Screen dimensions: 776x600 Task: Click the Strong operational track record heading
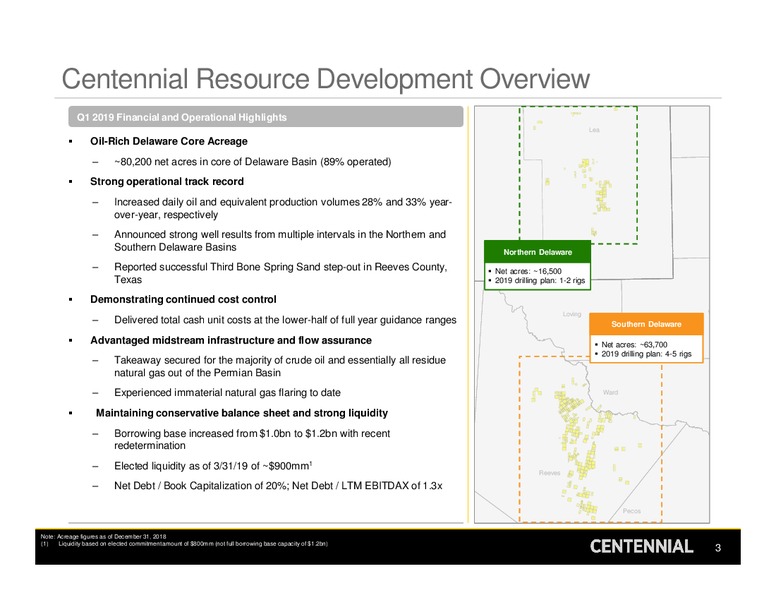pyautogui.click(x=167, y=182)
